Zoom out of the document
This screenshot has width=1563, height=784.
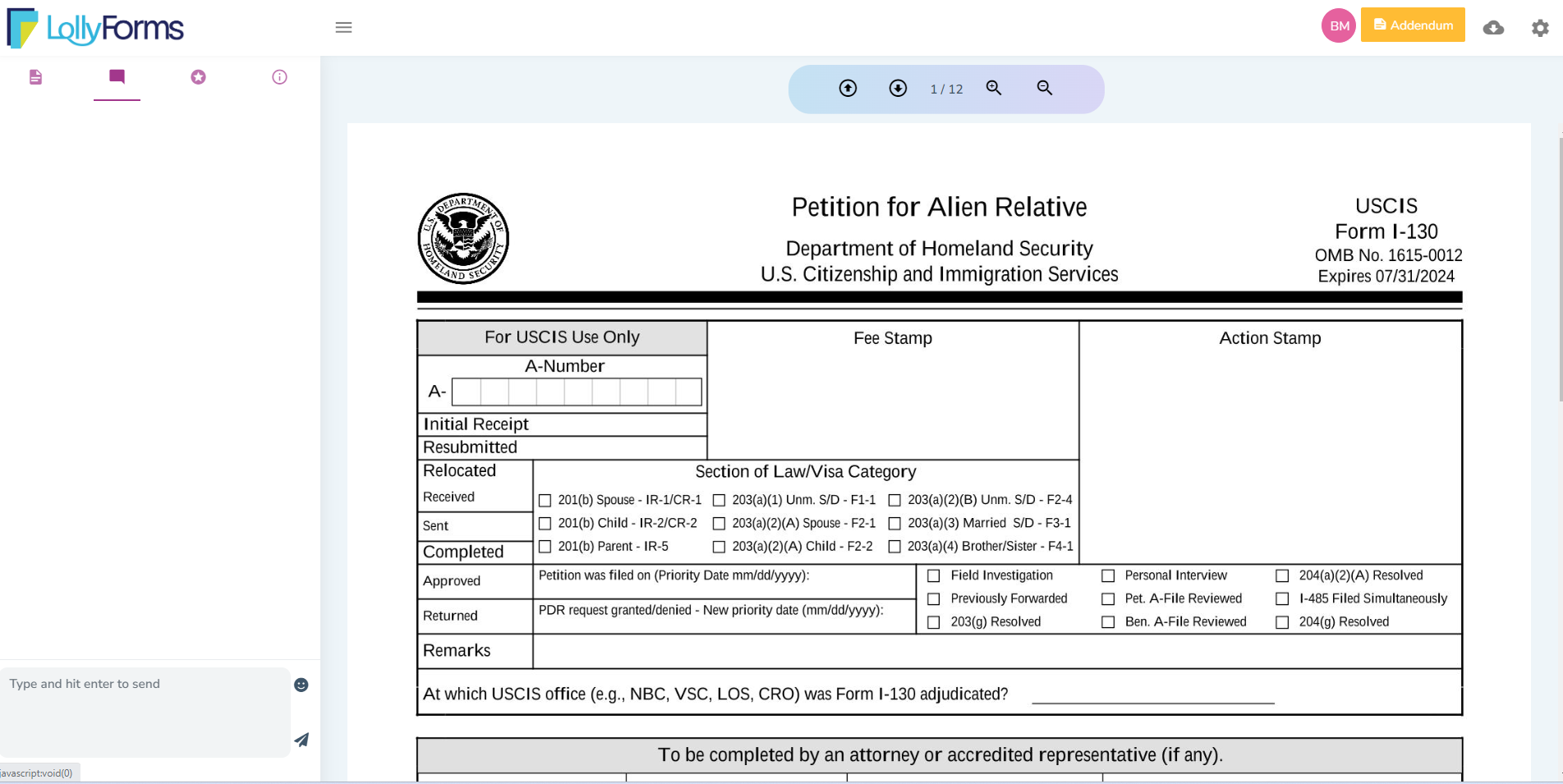click(1045, 88)
